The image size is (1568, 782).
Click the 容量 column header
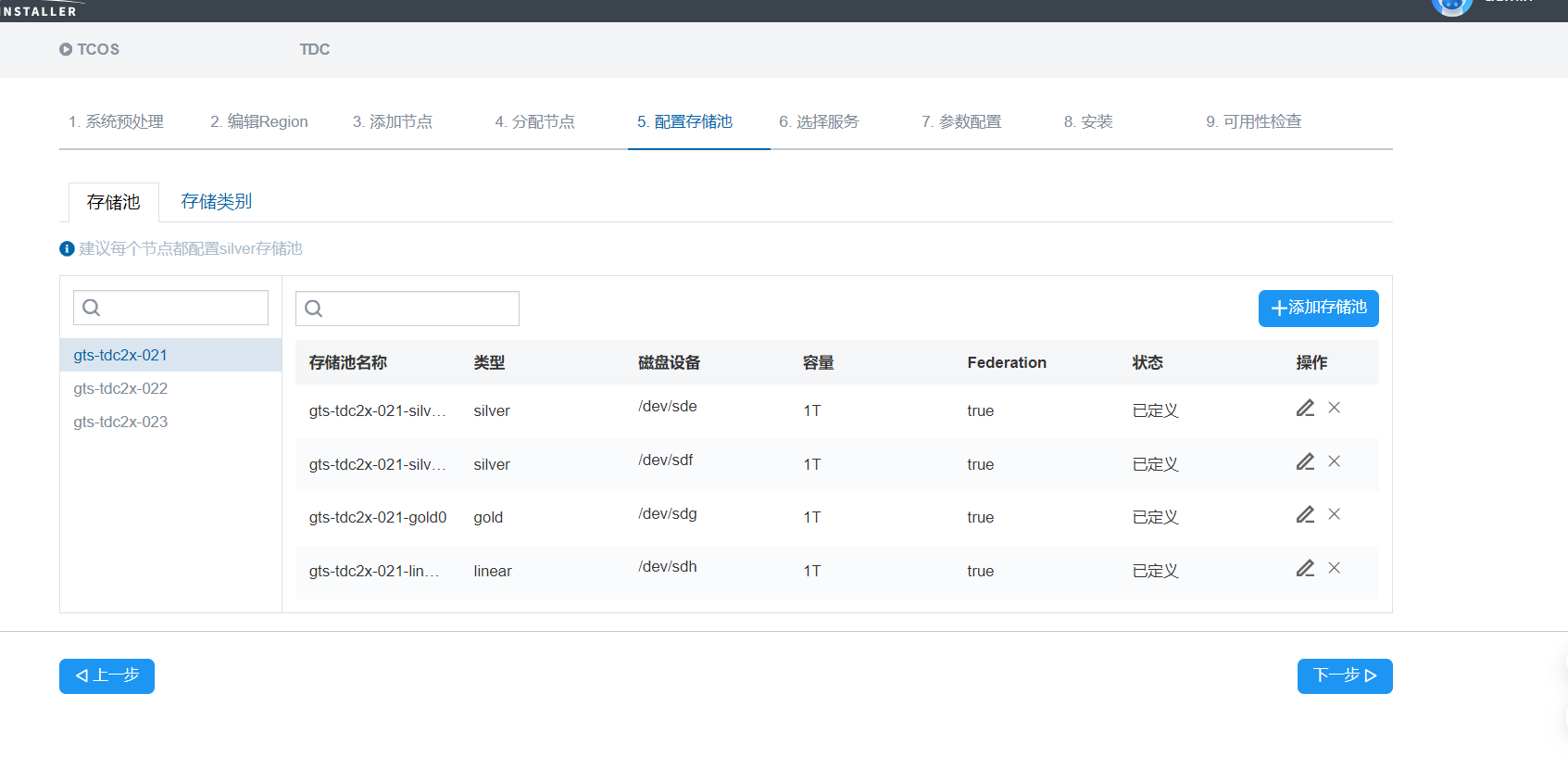(x=819, y=362)
